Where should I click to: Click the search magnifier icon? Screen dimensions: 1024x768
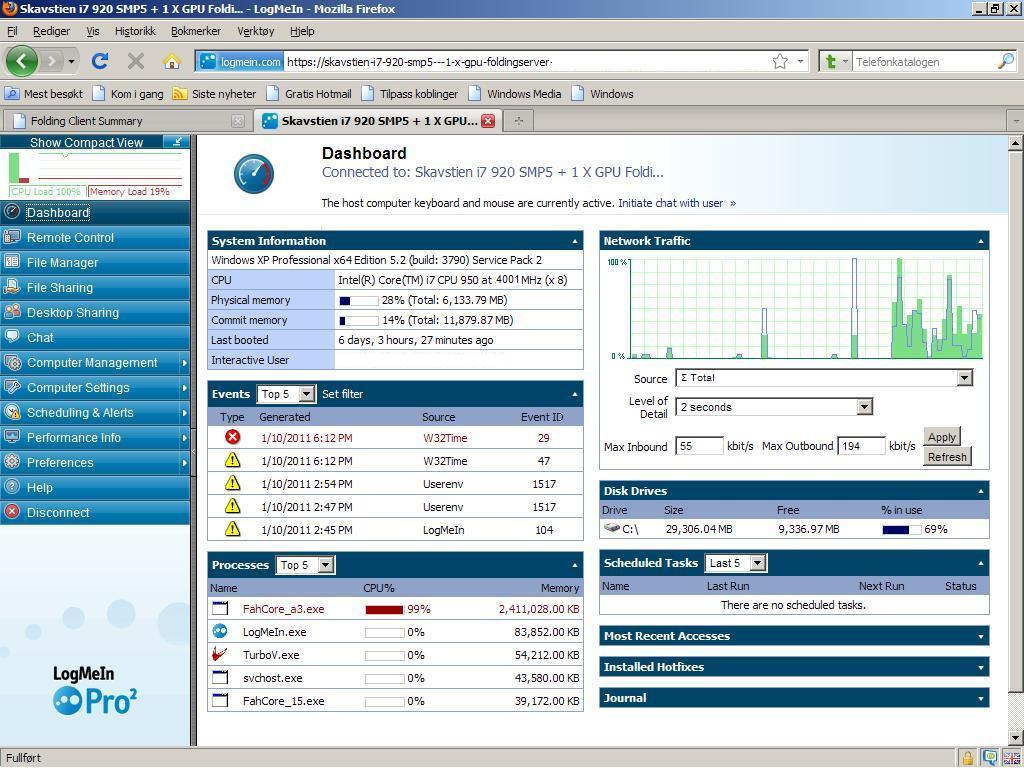click(1006, 61)
